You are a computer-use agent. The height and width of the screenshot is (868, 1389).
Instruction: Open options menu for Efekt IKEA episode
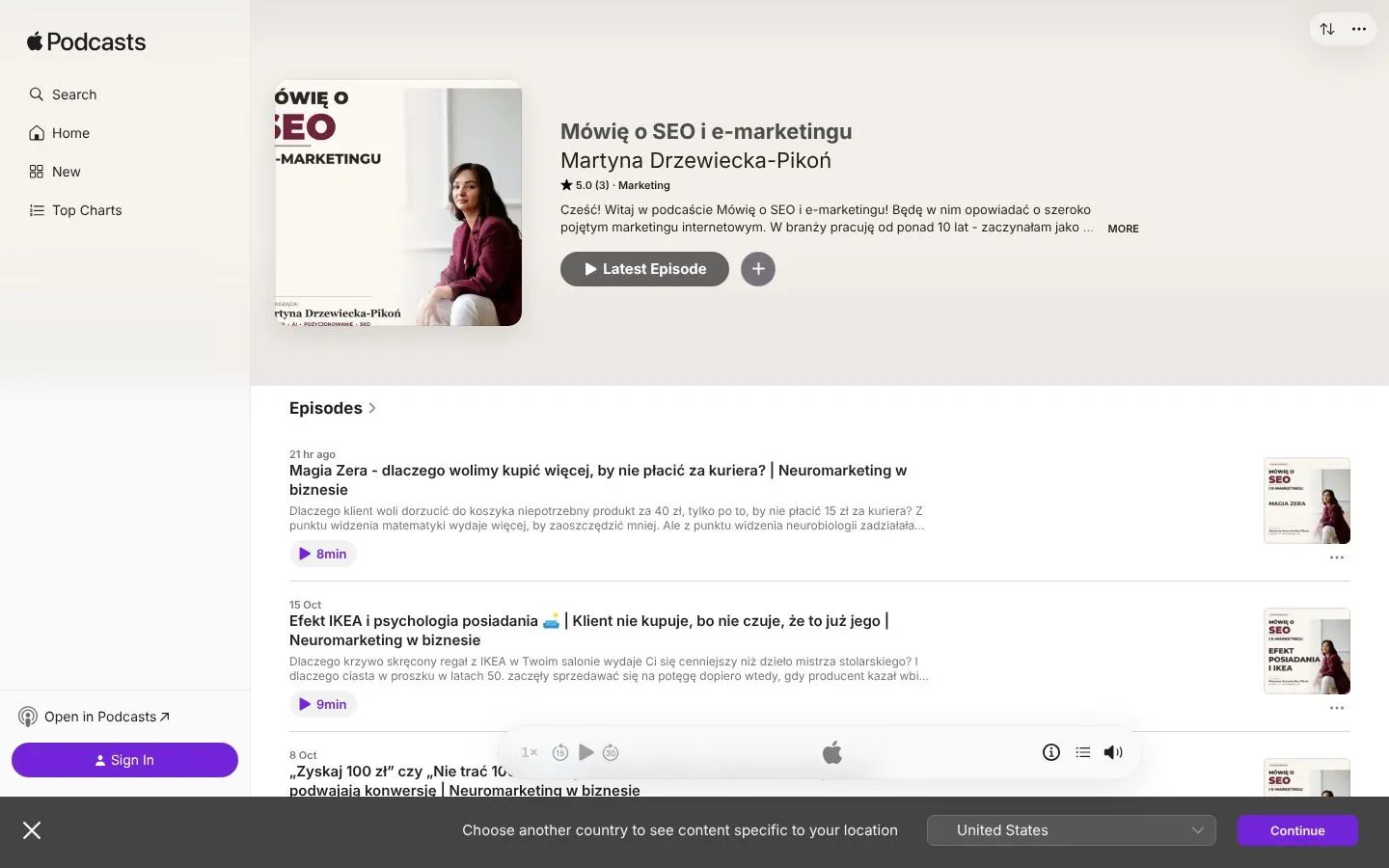pos(1337,708)
